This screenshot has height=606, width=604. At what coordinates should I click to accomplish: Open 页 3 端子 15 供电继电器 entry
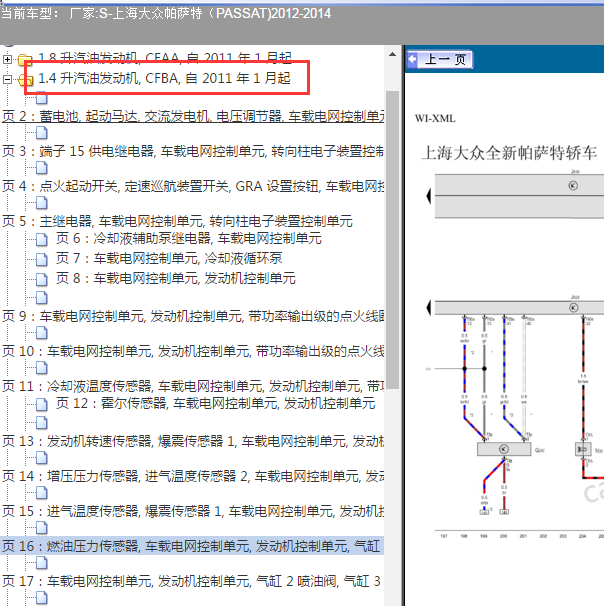point(193,151)
